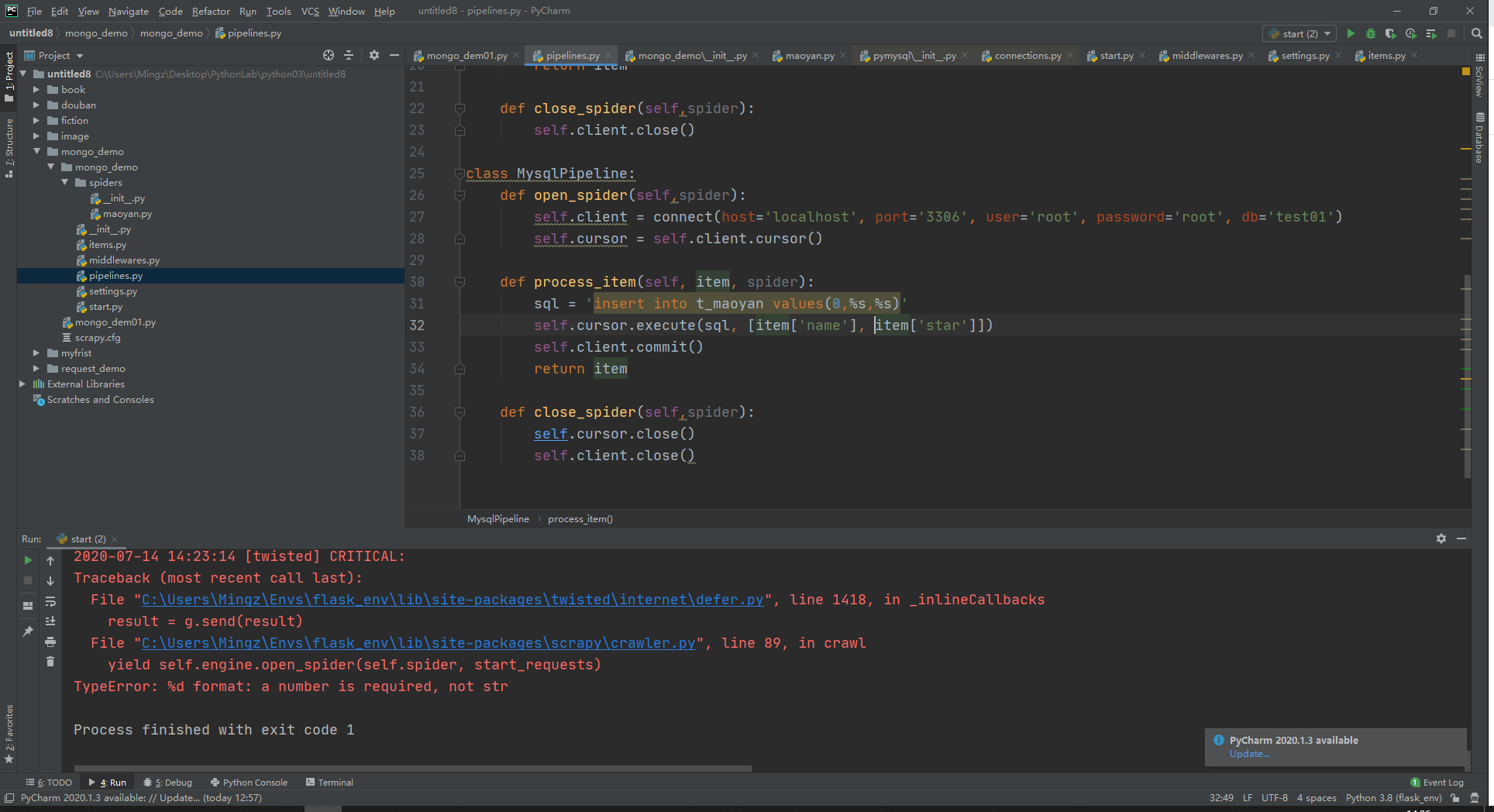The height and width of the screenshot is (812, 1494).
Task: Start the Debug bug icon in toolbar
Action: (x=1371, y=33)
